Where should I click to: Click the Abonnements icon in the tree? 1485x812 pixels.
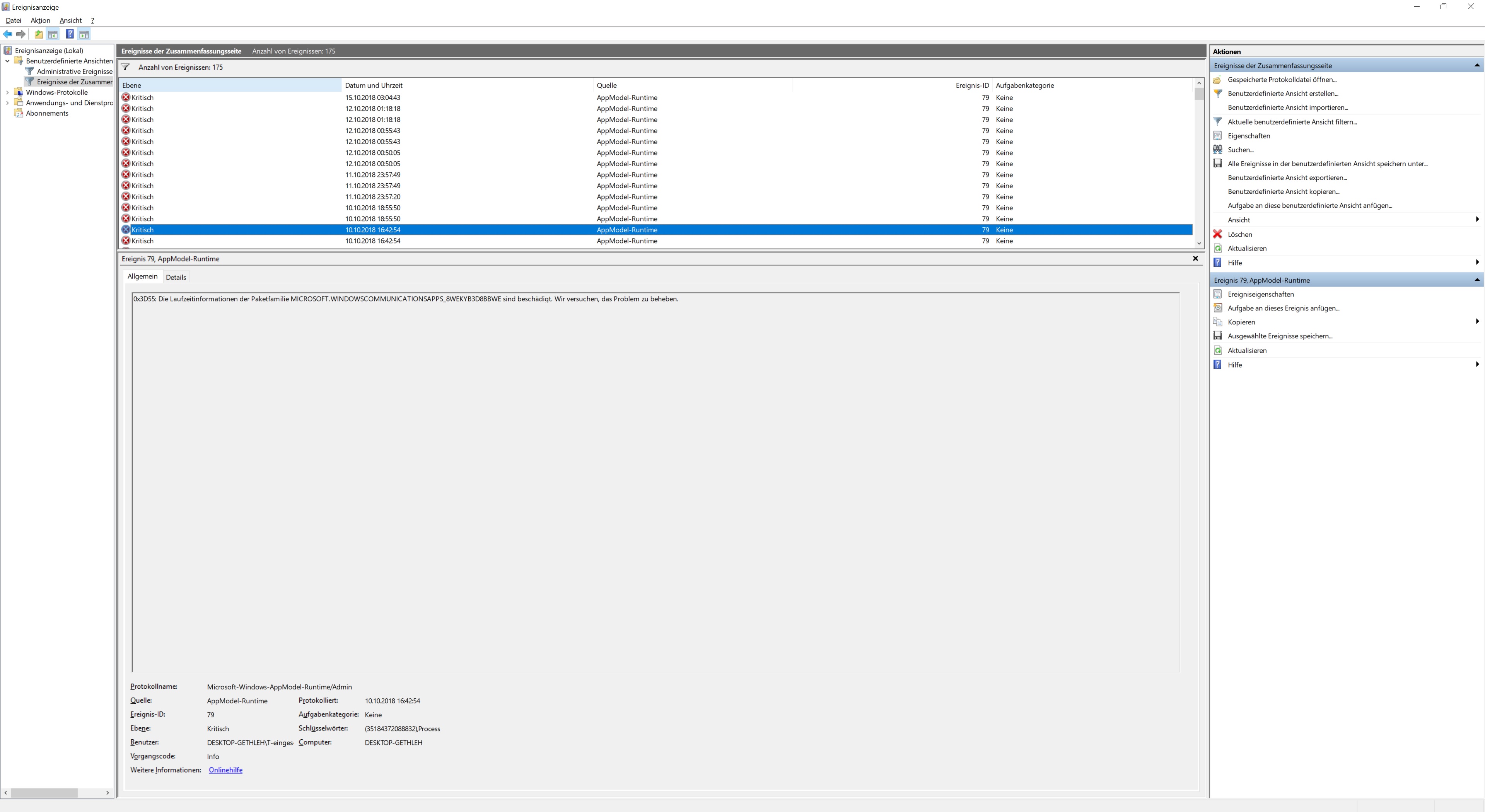point(19,113)
